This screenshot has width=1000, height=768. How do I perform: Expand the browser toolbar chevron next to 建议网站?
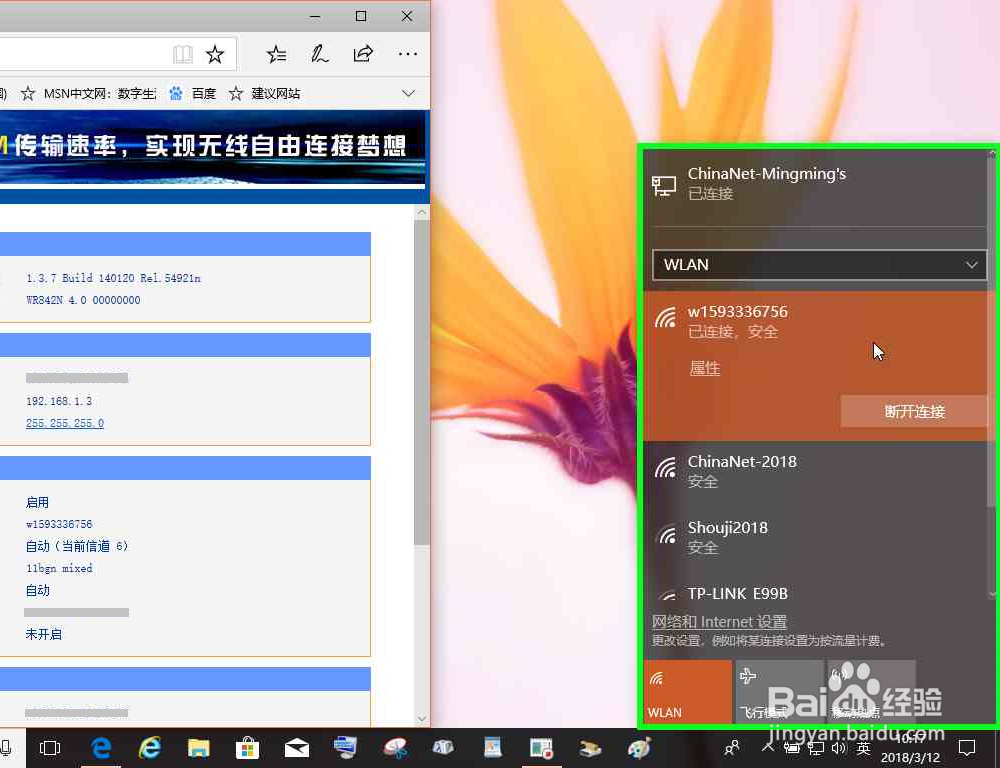click(408, 93)
